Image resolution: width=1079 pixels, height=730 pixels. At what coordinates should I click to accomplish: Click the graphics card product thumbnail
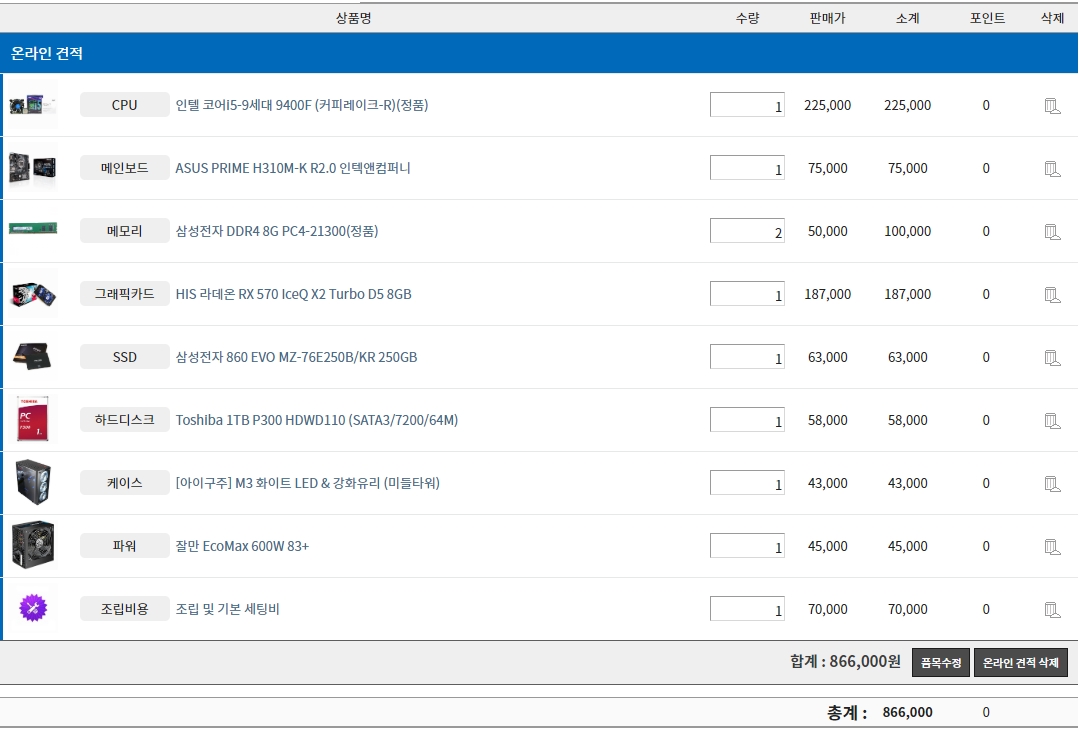(33, 294)
